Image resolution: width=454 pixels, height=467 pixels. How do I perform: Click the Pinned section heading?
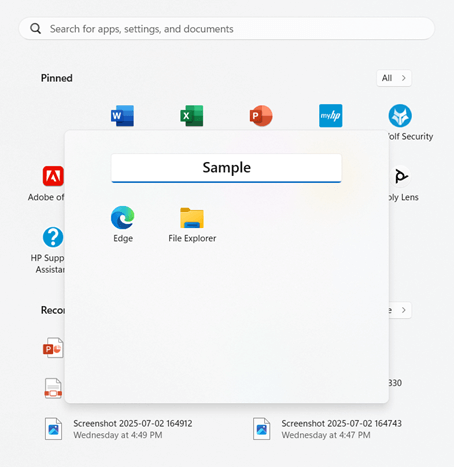pyautogui.click(x=57, y=78)
